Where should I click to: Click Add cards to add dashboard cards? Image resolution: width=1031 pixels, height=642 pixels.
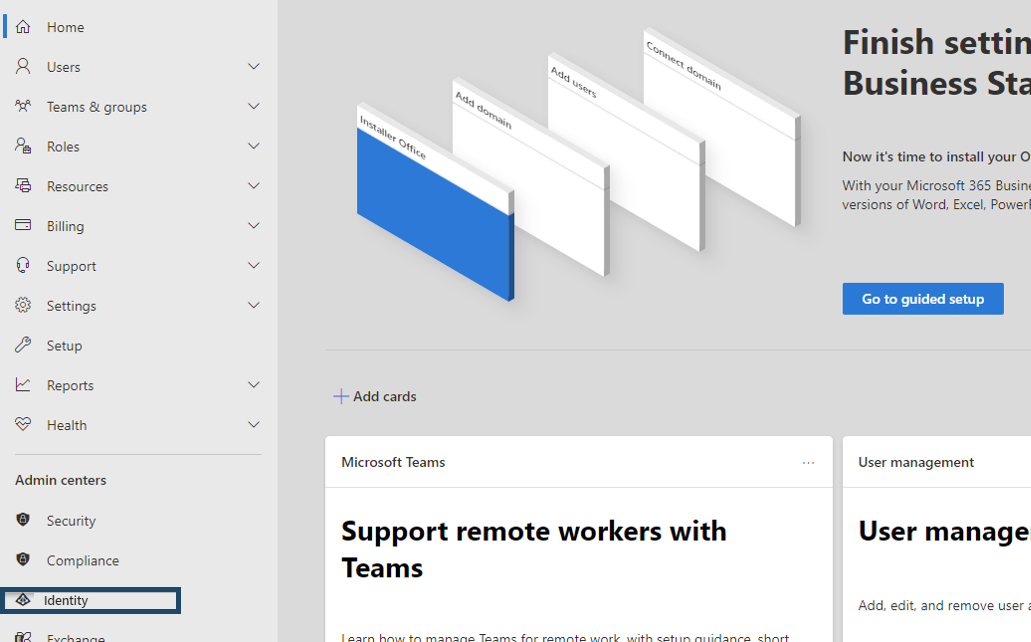click(375, 396)
